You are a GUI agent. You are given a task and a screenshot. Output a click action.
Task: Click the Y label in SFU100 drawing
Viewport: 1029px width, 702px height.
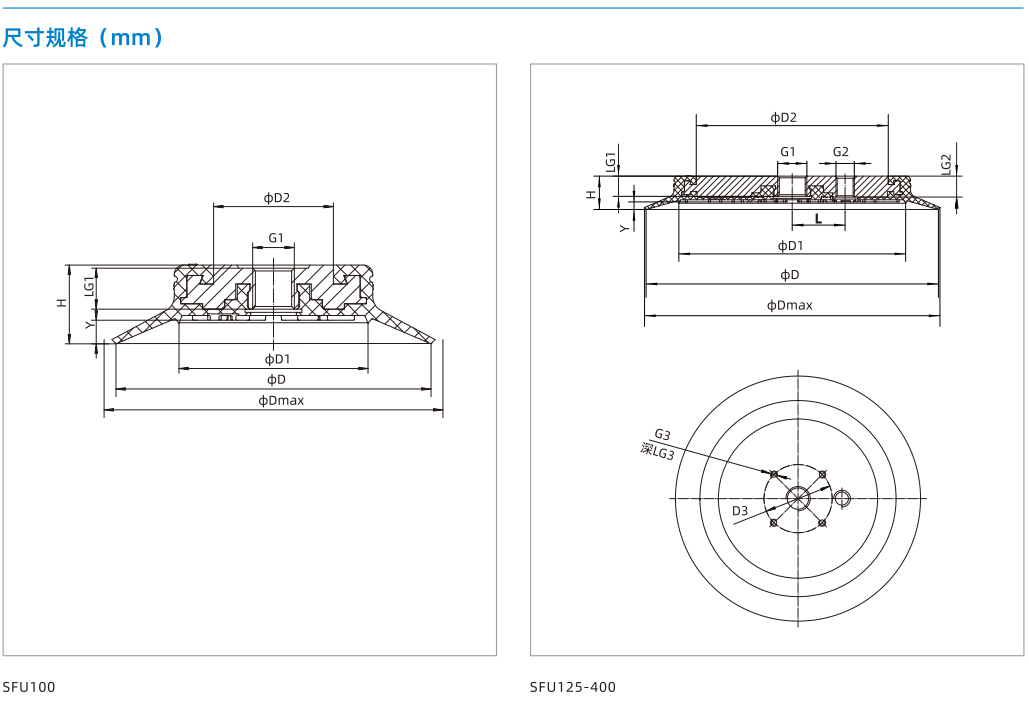tap(91, 324)
